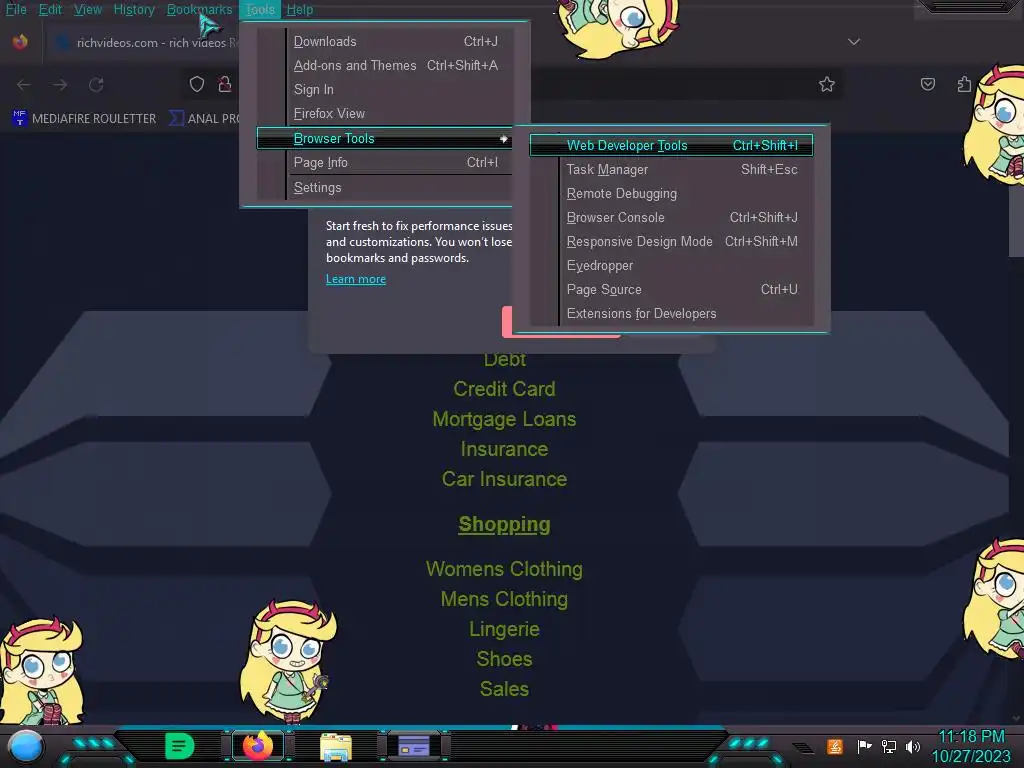The image size is (1024, 768).
Task: Open the Help menu
Action: pyautogui.click(x=300, y=9)
